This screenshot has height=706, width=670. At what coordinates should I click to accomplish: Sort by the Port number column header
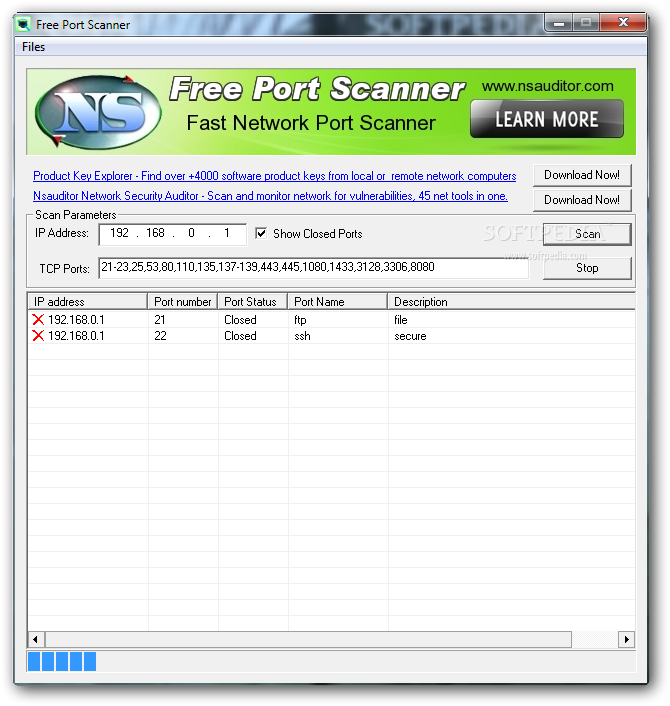pyautogui.click(x=183, y=301)
